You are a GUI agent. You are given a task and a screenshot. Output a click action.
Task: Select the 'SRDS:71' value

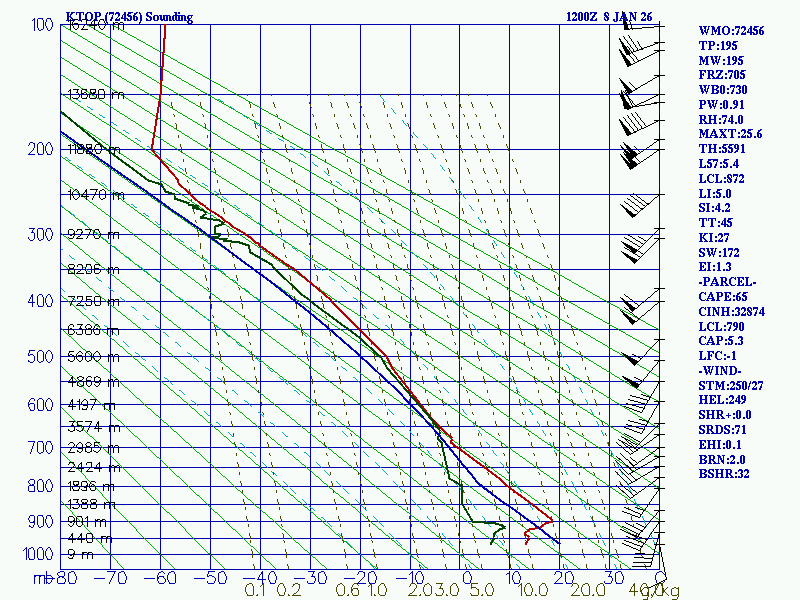pos(722,430)
